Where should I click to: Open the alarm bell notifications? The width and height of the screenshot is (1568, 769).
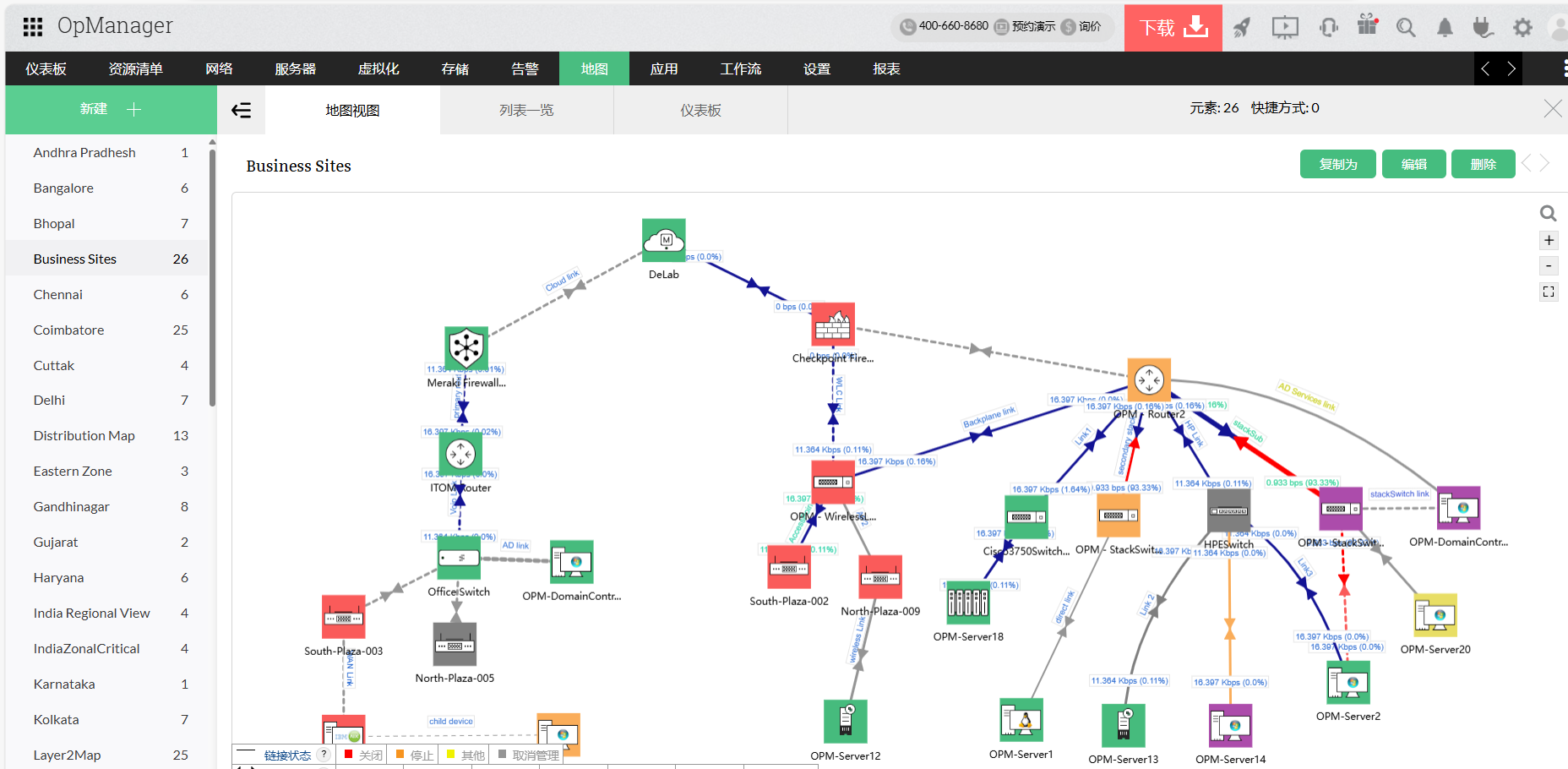[x=1445, y=28]
